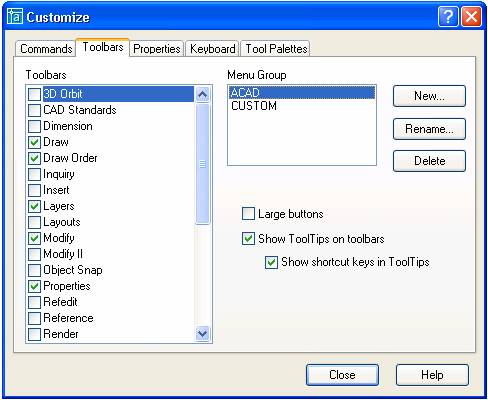The width and height of the screenshot is (488, 400).
Task: Disable Show ToolTips on toolbars
Action: (x=248, y=239)
